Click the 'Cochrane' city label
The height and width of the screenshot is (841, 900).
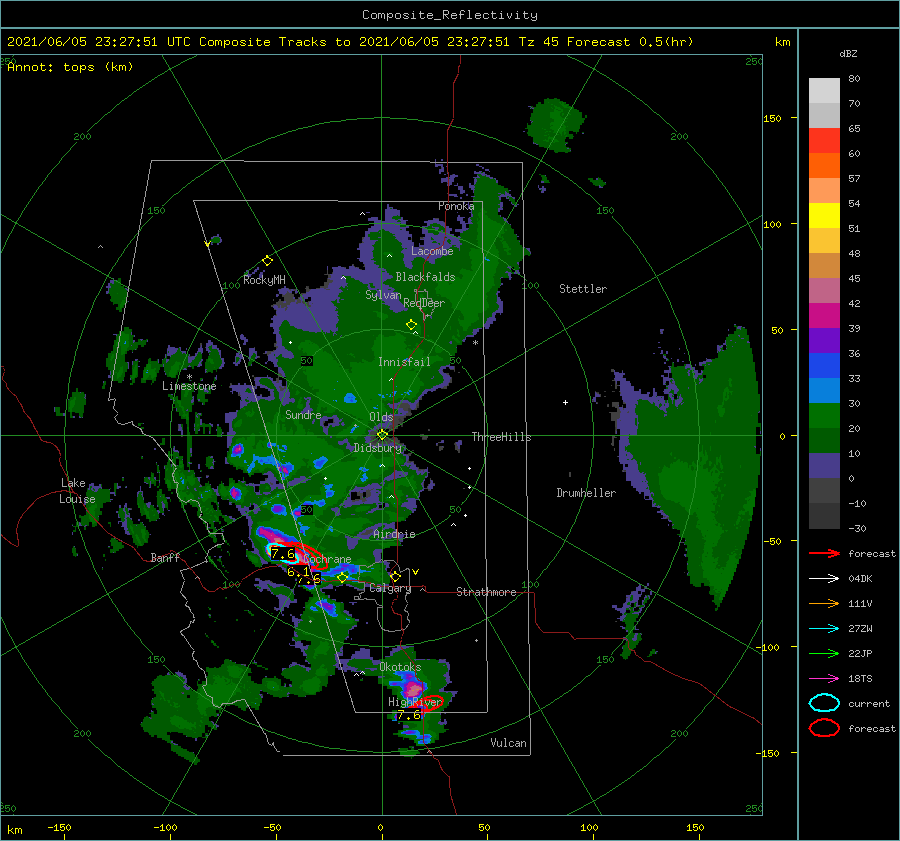[x=327, y=559]
